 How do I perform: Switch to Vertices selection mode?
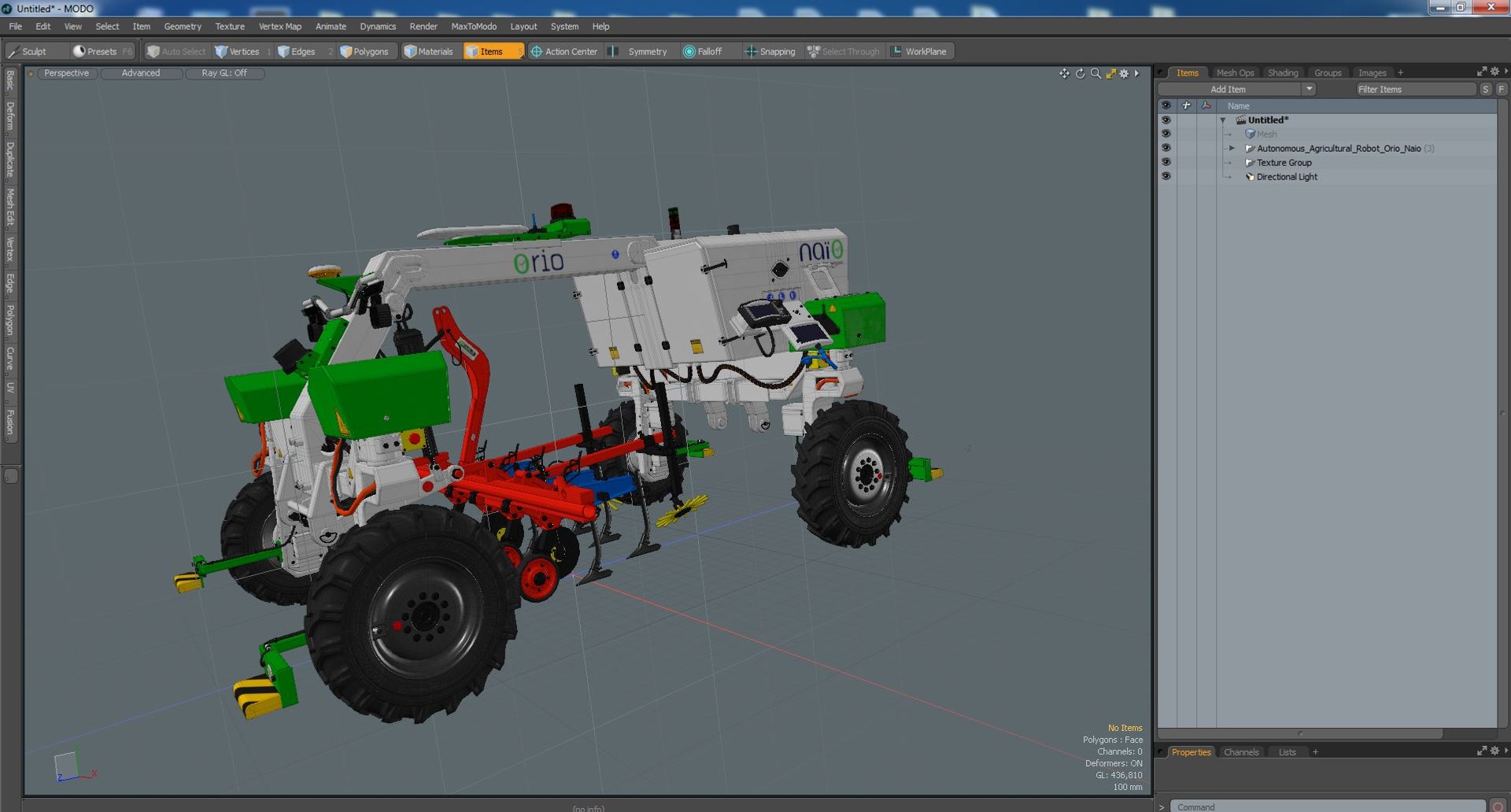(x=242, y=51)
